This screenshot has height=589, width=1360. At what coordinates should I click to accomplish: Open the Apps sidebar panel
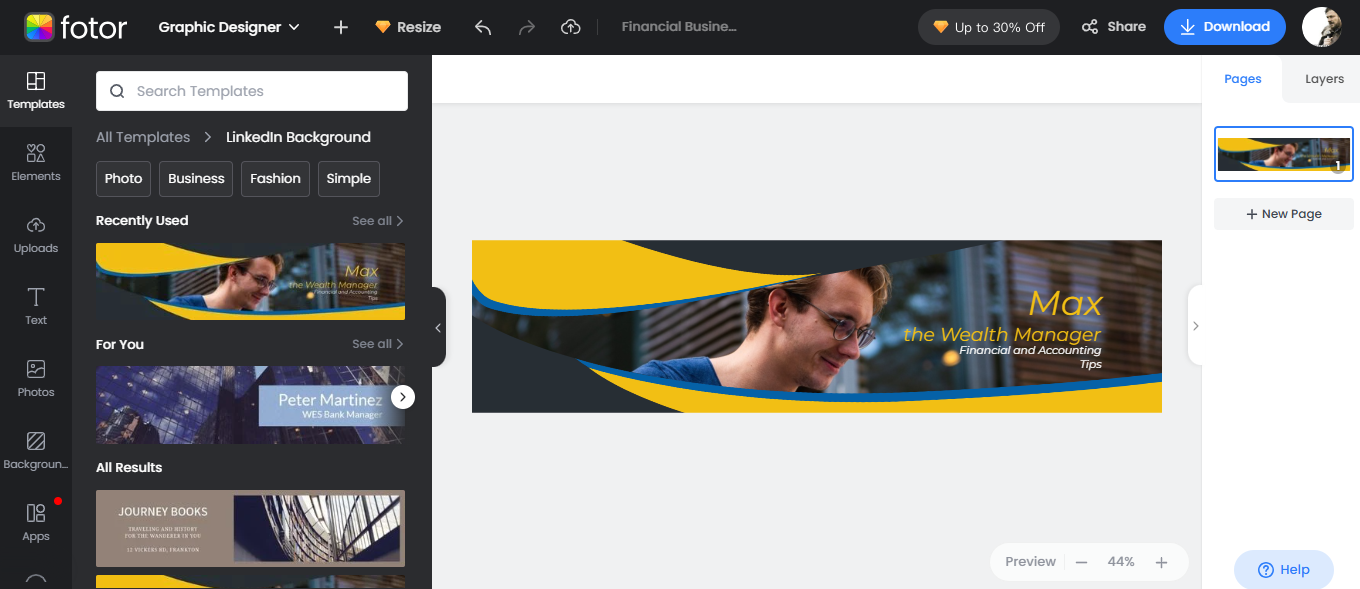click(36, 523)
